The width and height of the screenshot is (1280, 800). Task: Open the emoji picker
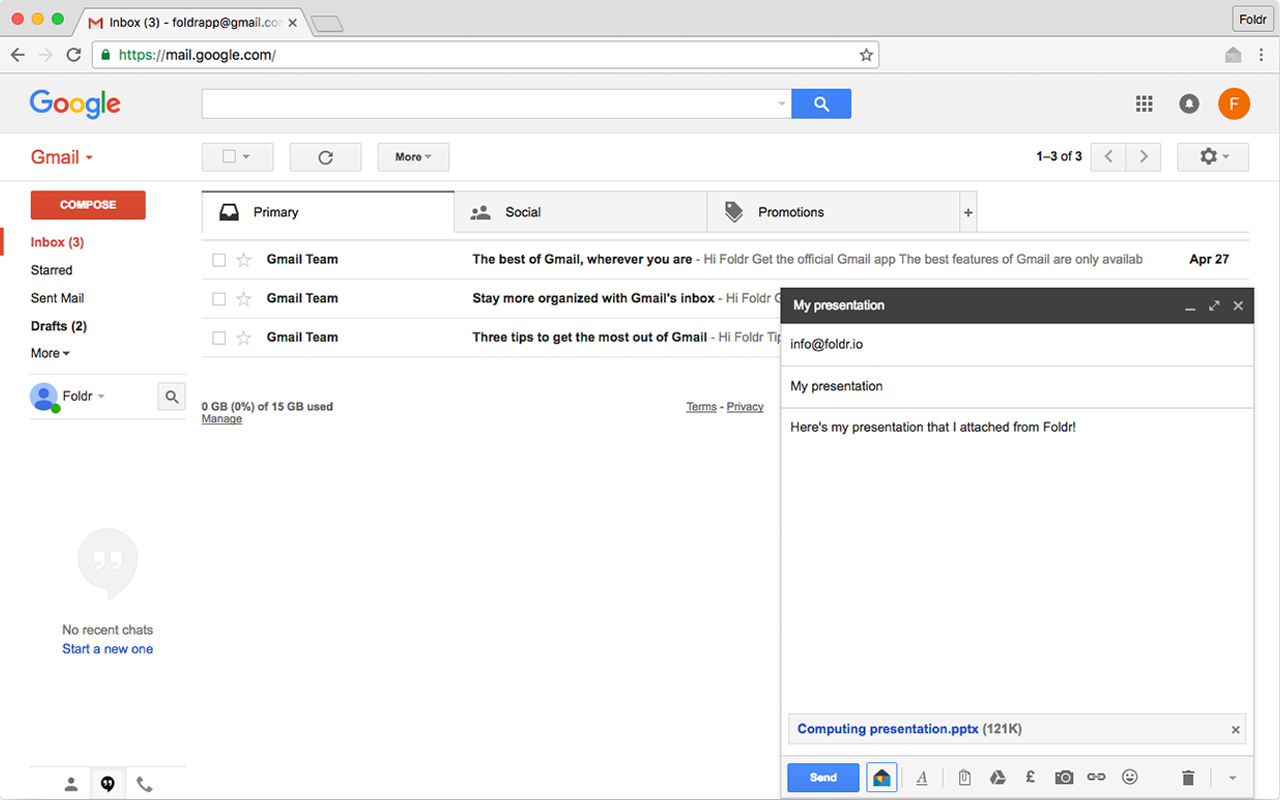(x=1129, y=777)
